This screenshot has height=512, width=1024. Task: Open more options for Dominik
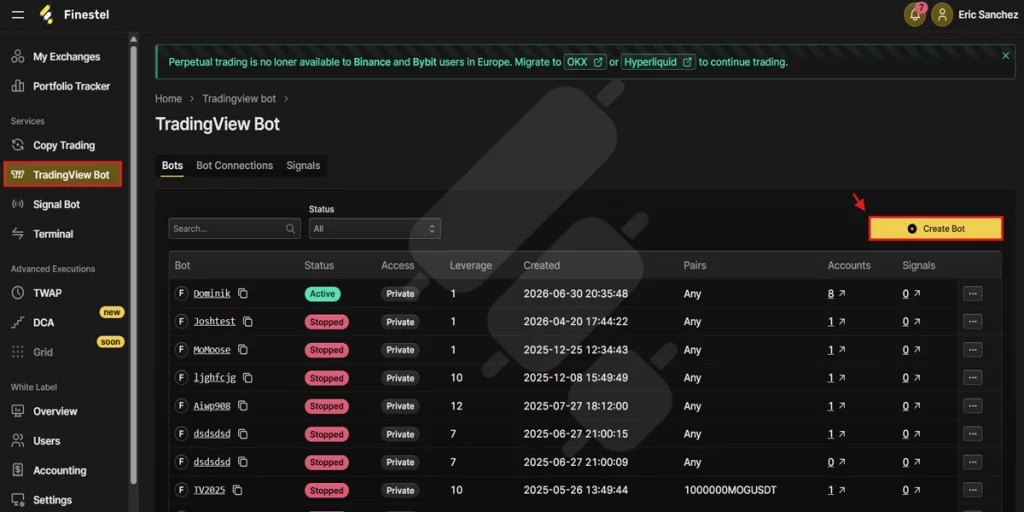pyautogui.click(x=972, y=294)
